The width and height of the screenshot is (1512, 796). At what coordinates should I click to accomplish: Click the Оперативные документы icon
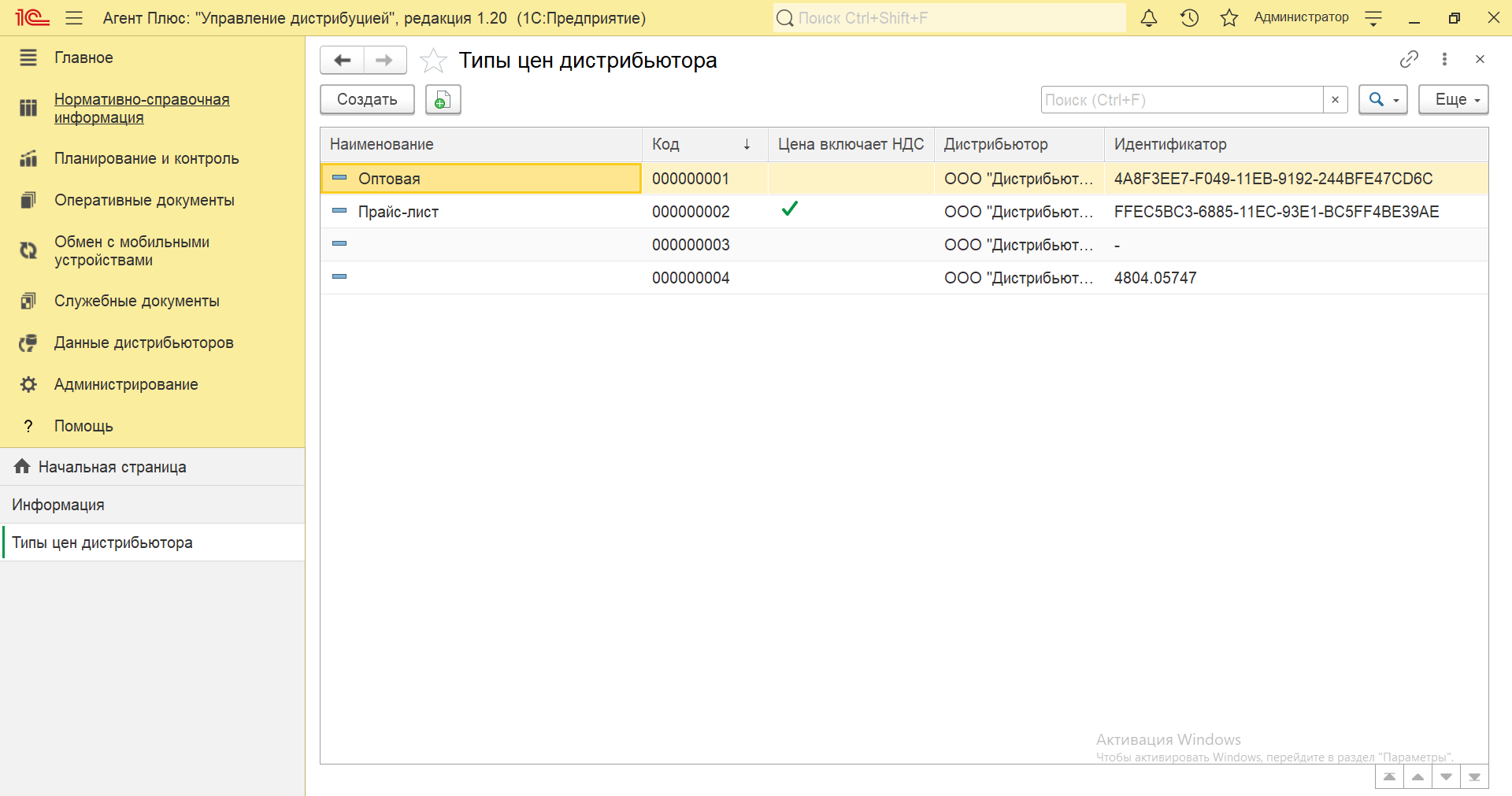point(28,200)
